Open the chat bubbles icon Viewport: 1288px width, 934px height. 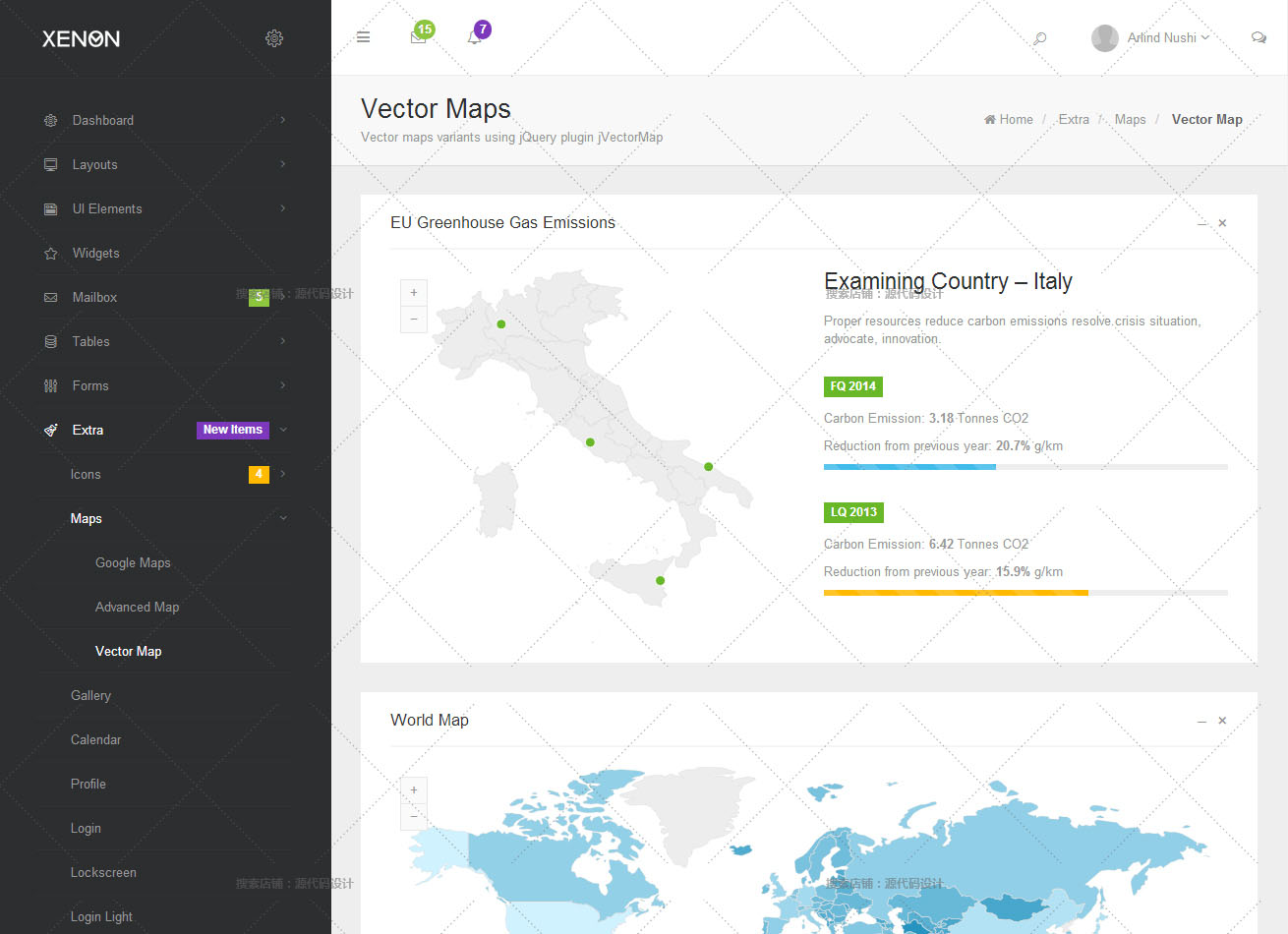(x=1259, y=37)
